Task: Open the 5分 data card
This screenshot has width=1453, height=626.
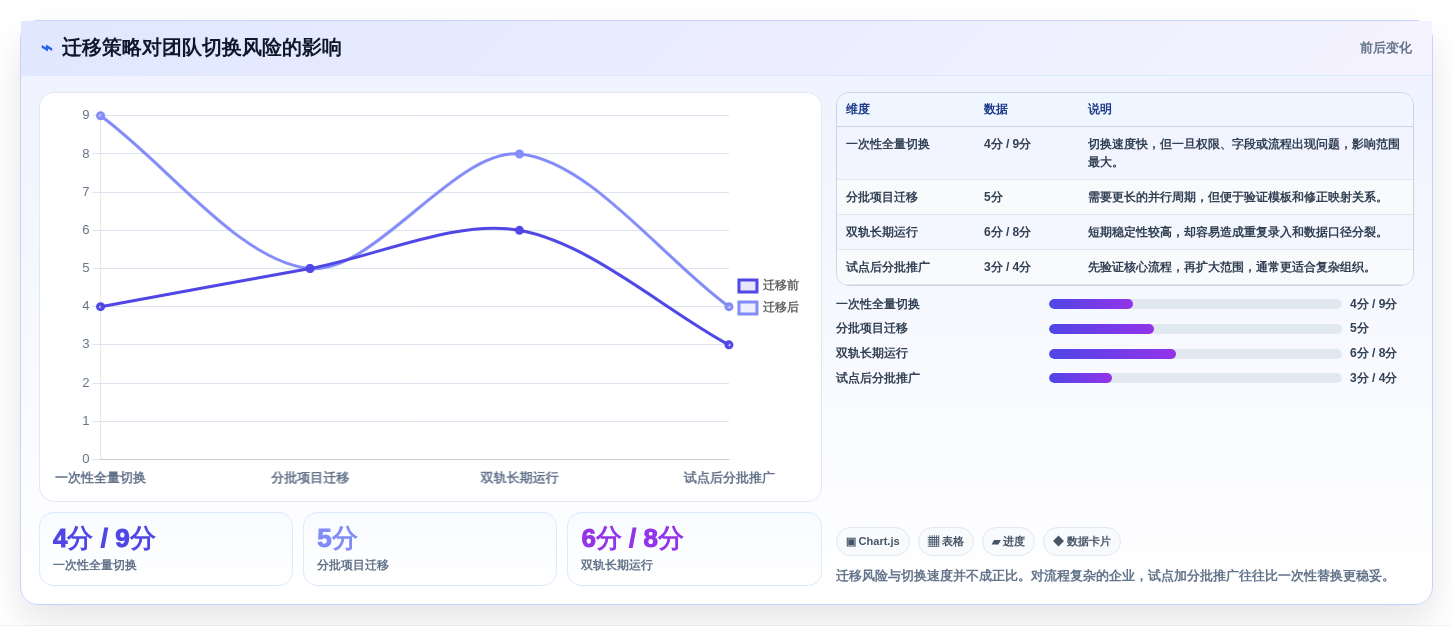Action: coord(430,549)
